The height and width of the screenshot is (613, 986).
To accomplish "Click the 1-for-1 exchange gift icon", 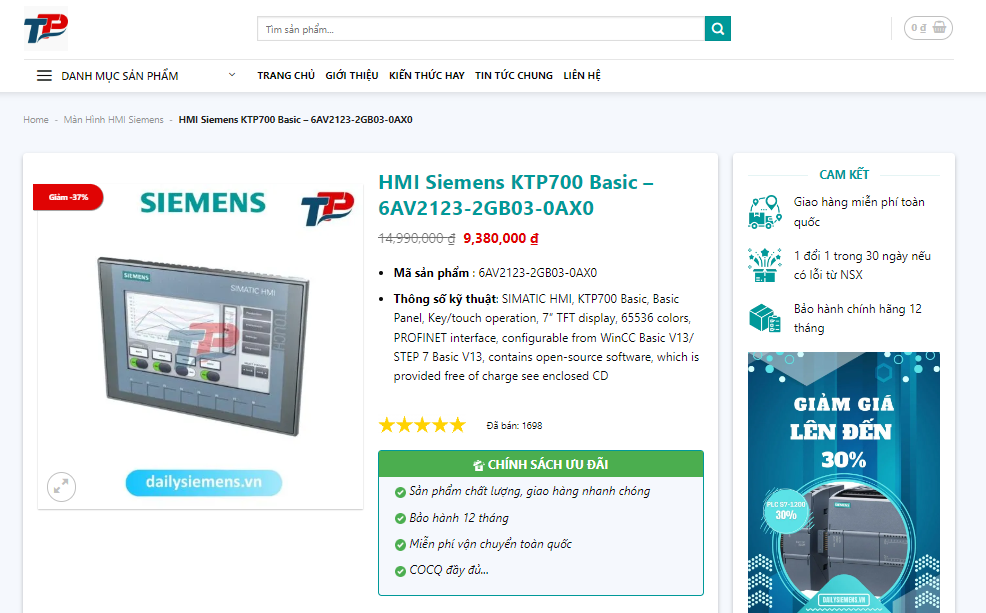I will (x=765, y=265).
